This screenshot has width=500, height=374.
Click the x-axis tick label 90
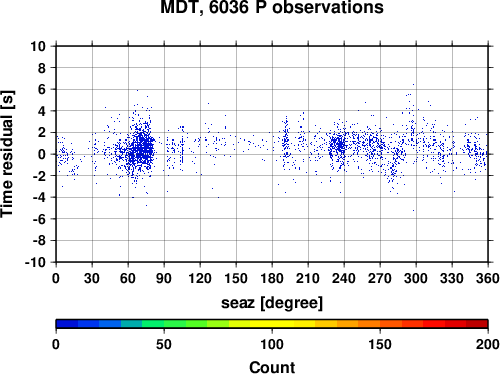[x=164, y=278]
